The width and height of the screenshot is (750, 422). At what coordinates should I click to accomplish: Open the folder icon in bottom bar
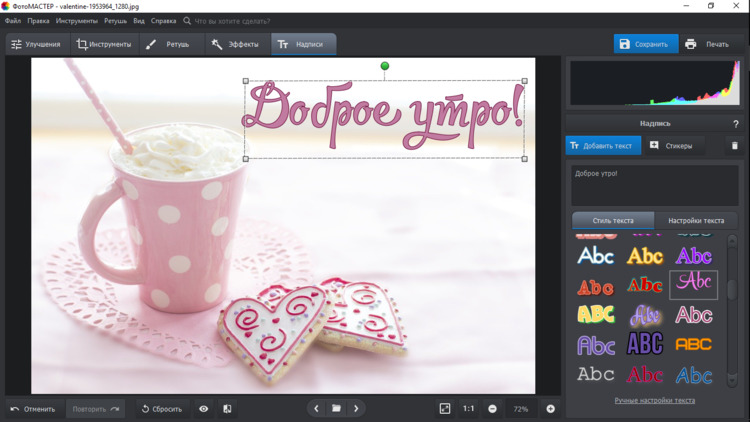[336, 409]
